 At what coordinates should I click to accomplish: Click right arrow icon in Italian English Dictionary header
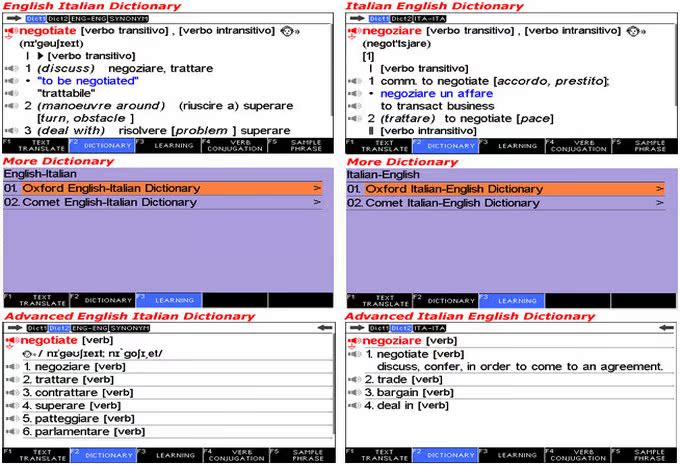coord(357,18)
